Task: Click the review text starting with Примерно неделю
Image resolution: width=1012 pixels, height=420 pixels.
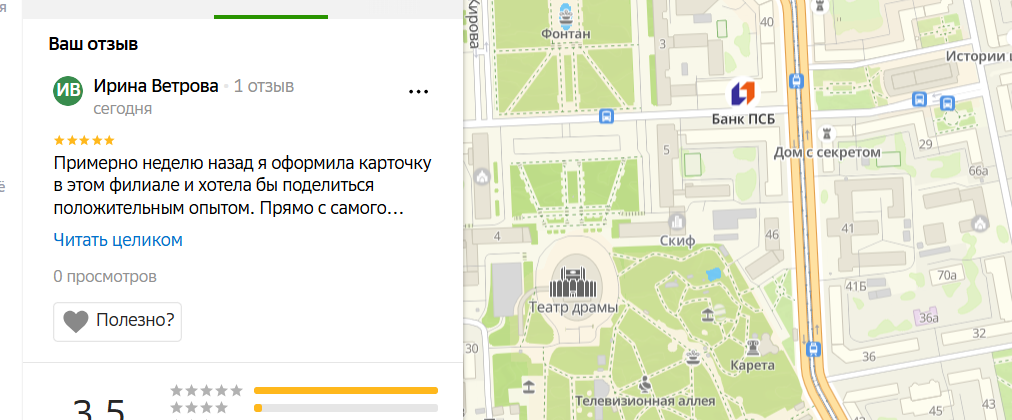Action: 242,185
